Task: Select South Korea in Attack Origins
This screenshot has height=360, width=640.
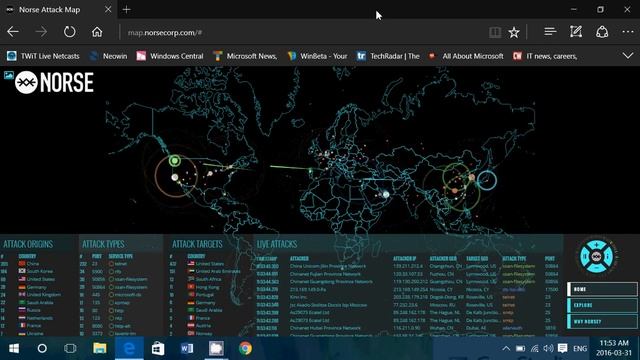Action: (36, 271)
